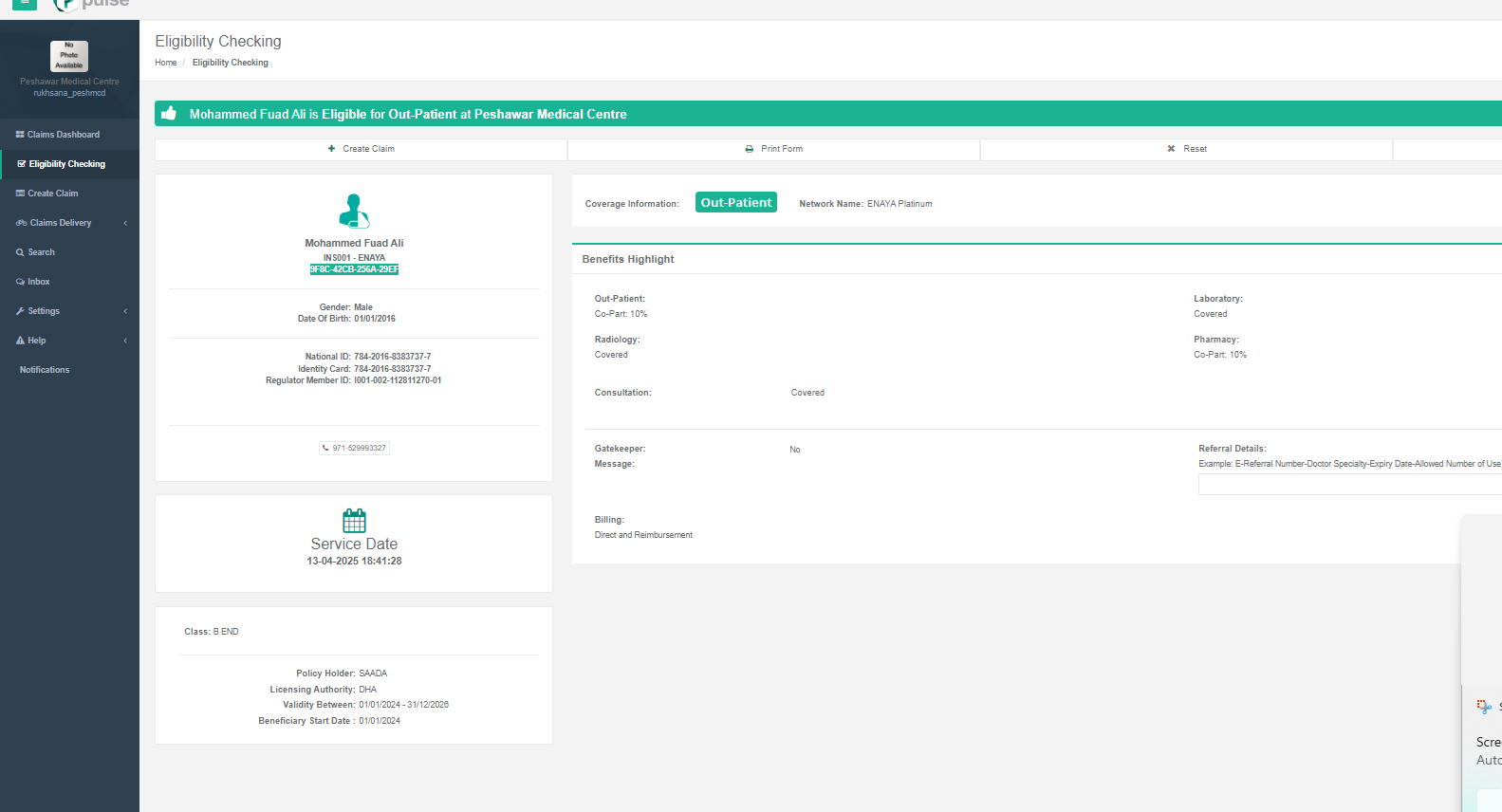
Task: Click the Referral Details input field
Action: pyautogui.click(x=1347, y=485)
